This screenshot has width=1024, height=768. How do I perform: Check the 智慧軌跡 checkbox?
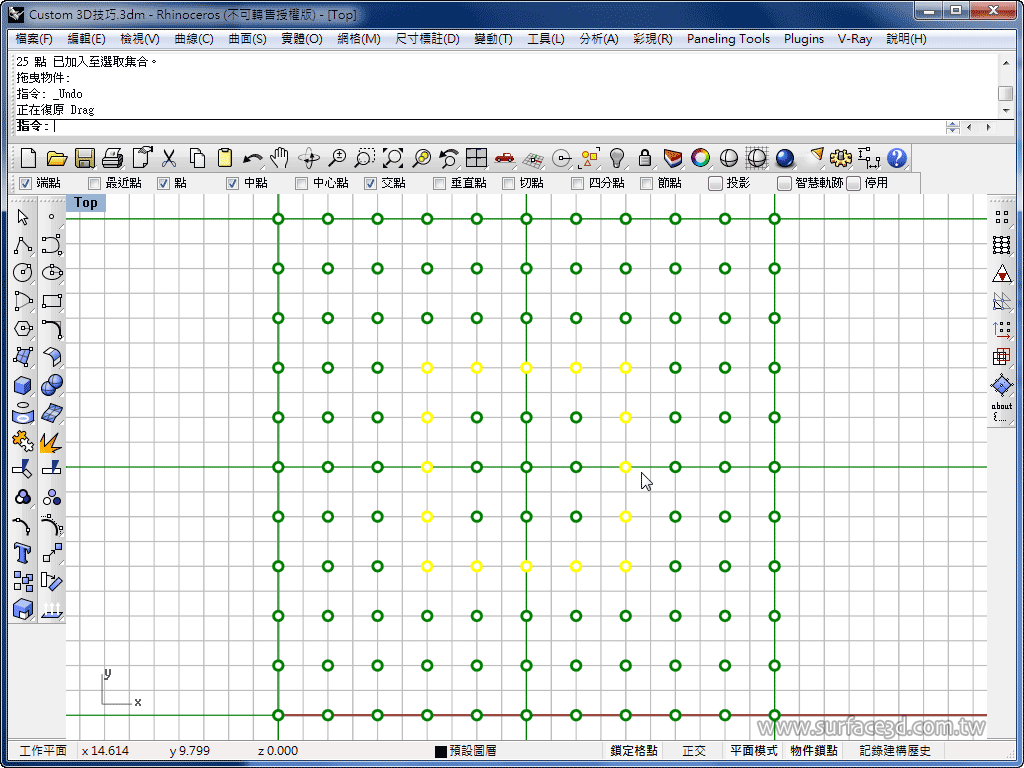pyautogui.click(x=784, y=184)
